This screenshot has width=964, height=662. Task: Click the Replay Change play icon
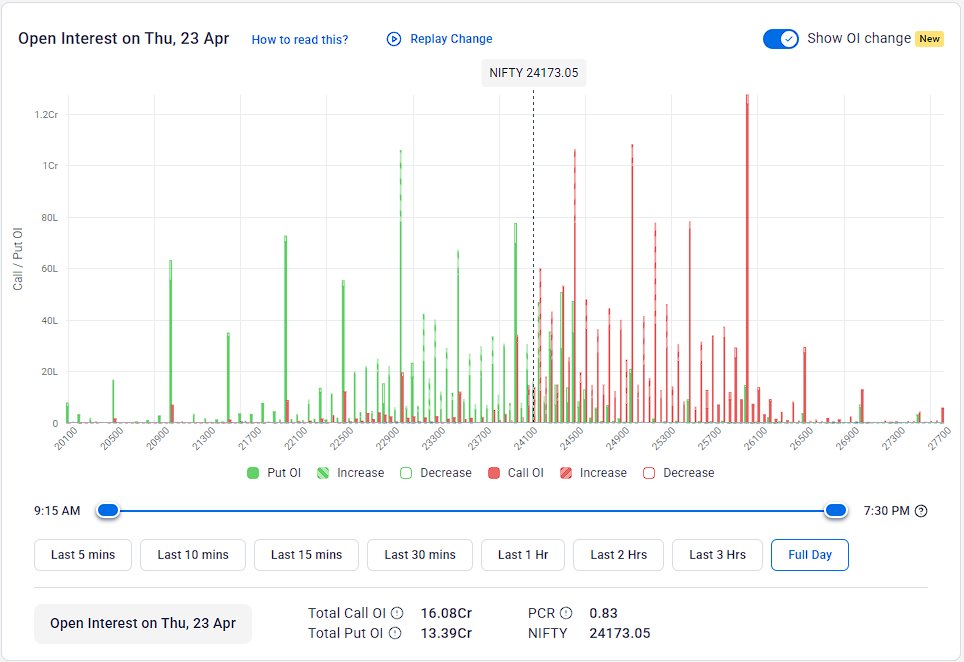(392, 38)
